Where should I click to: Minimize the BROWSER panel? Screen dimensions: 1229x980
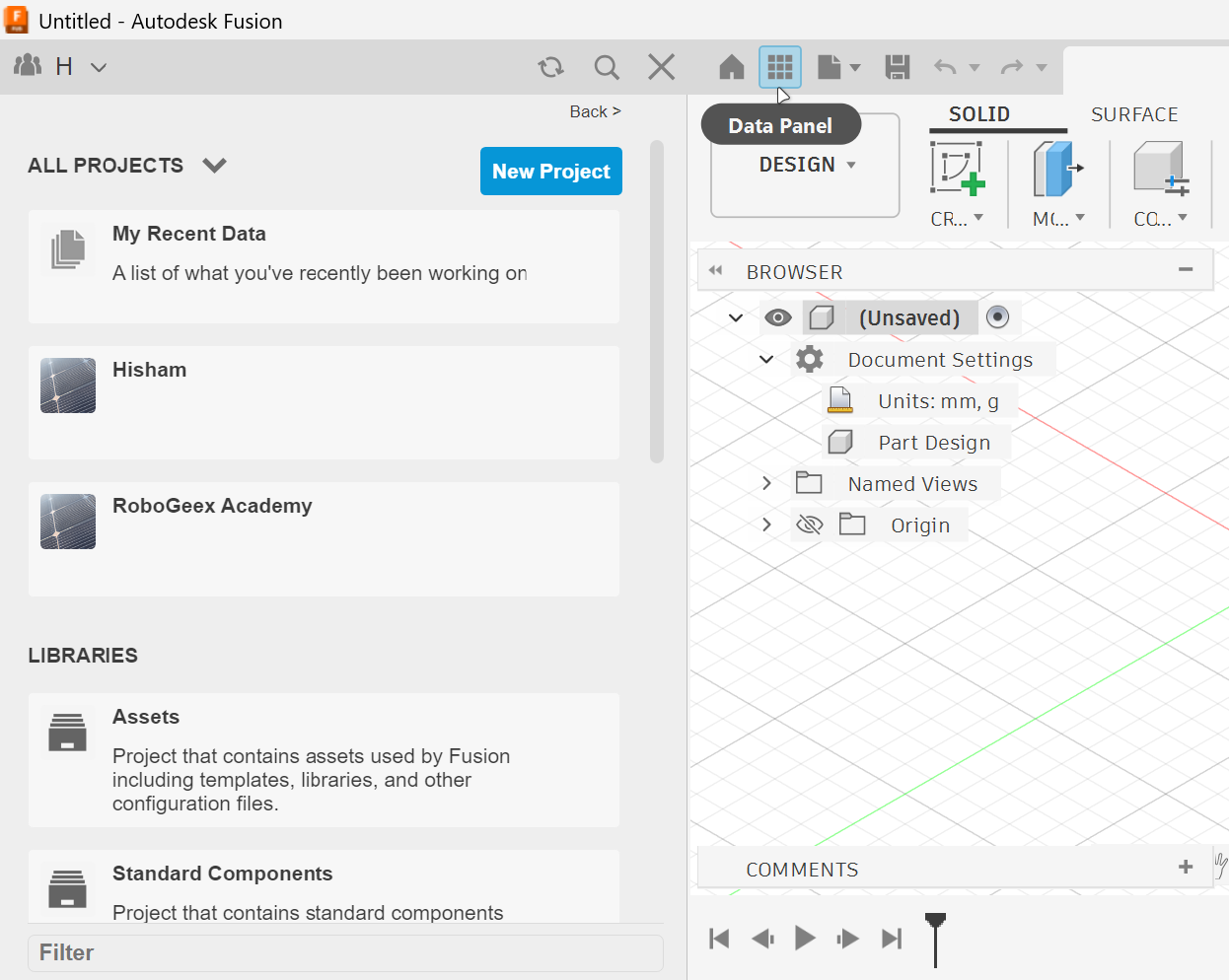coord(1186,269)
